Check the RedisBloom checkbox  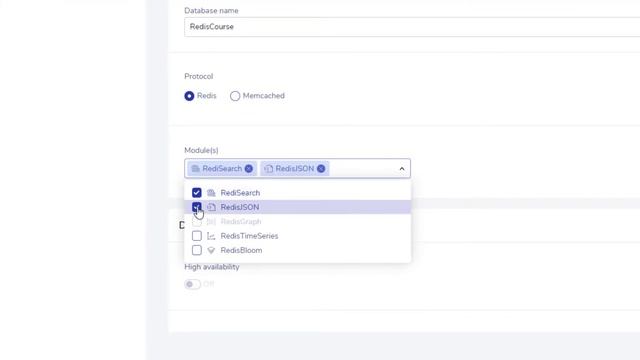pos(197,250)
